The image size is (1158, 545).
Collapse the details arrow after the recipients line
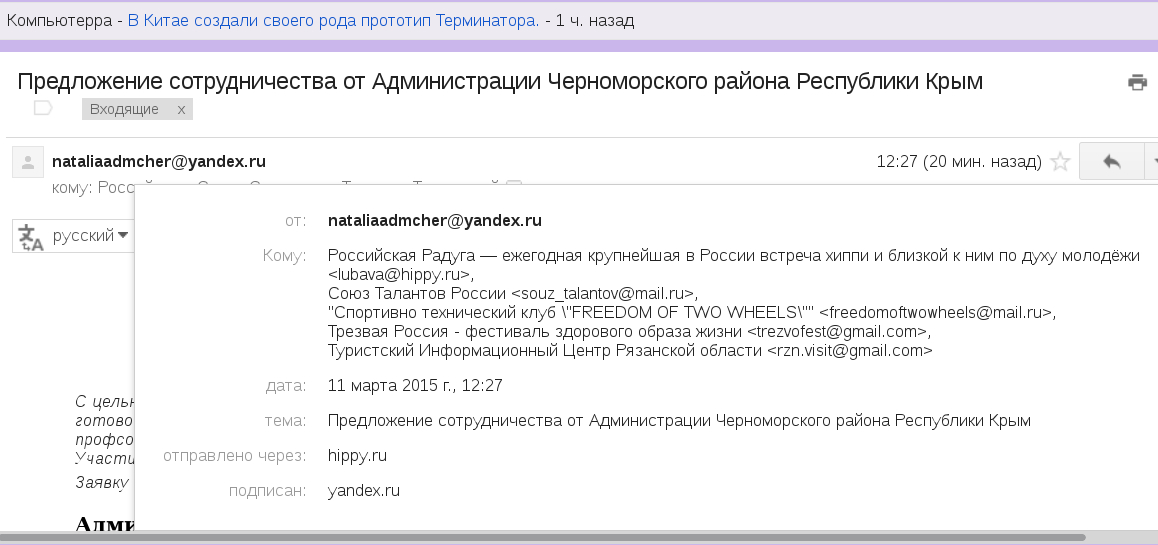pos(514,185)
